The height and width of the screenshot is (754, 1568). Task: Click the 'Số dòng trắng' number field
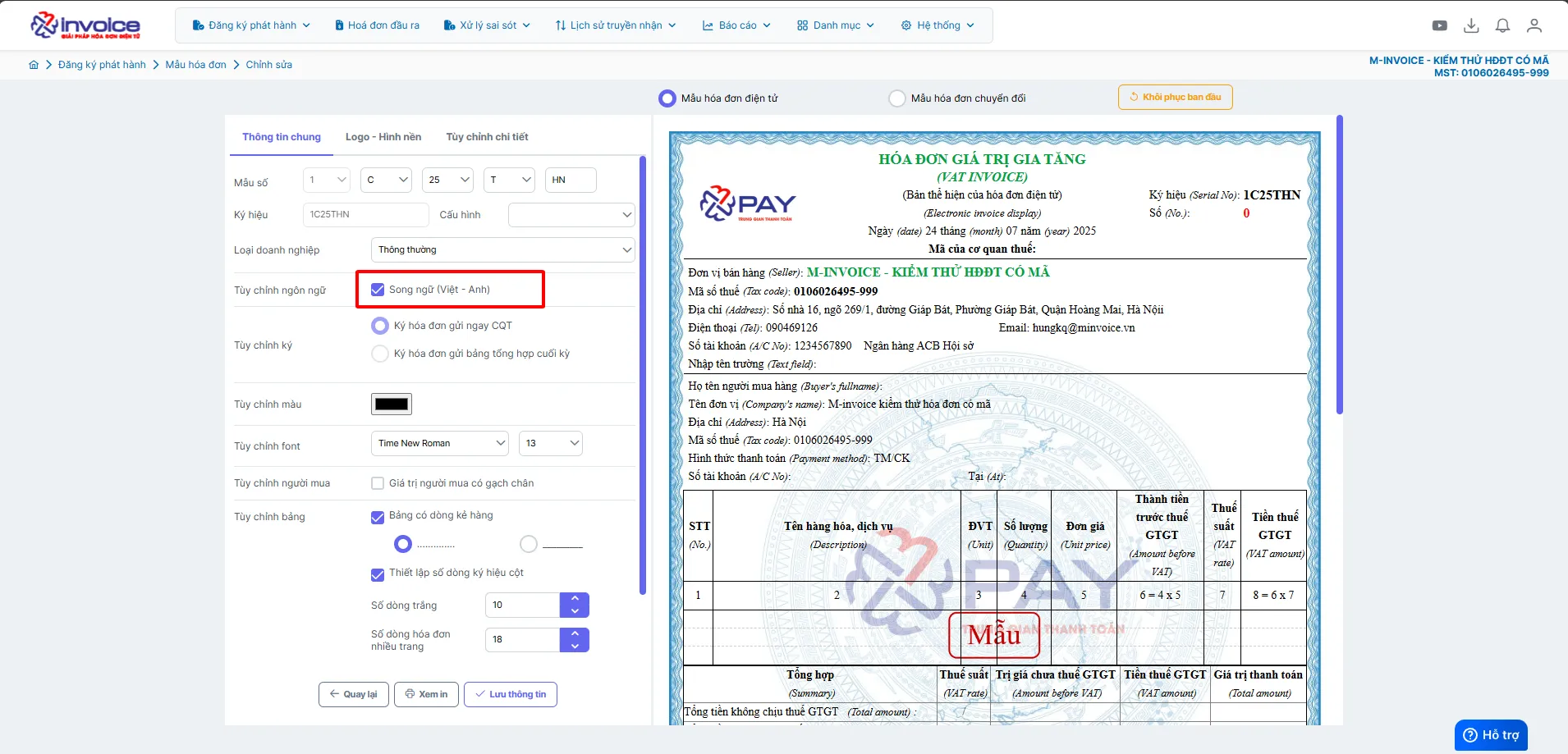523,605
